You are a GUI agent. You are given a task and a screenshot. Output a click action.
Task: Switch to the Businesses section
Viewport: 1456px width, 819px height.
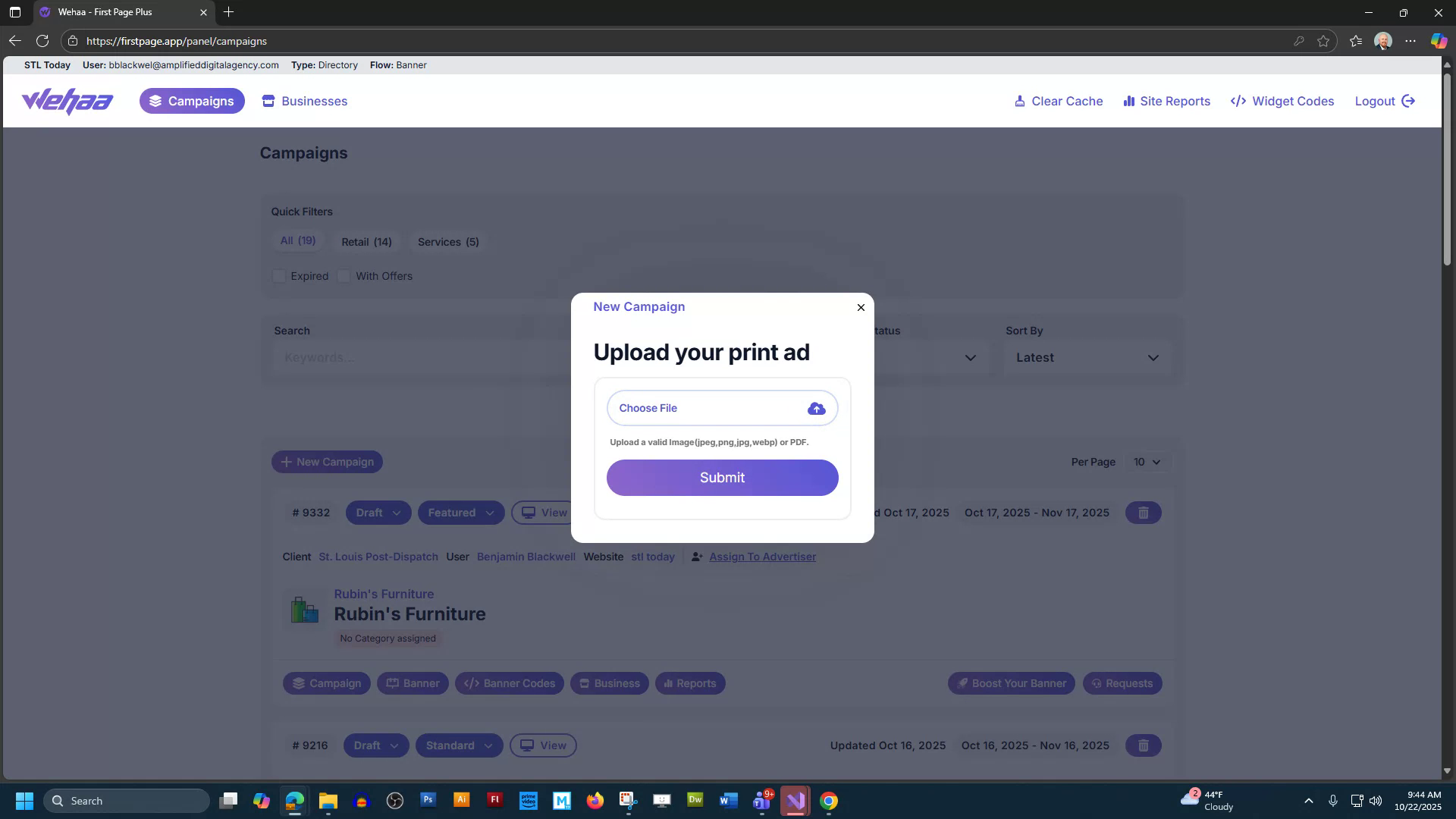[x=304, y=101]
